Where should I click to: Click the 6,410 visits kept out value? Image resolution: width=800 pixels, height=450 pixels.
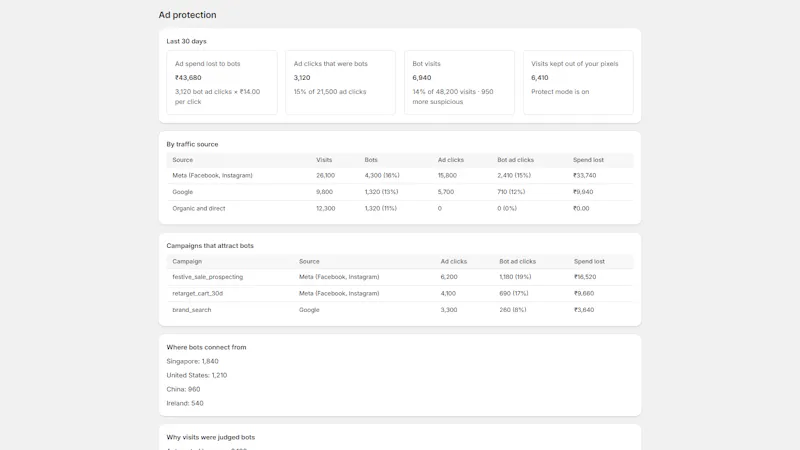tap(540, 78)
